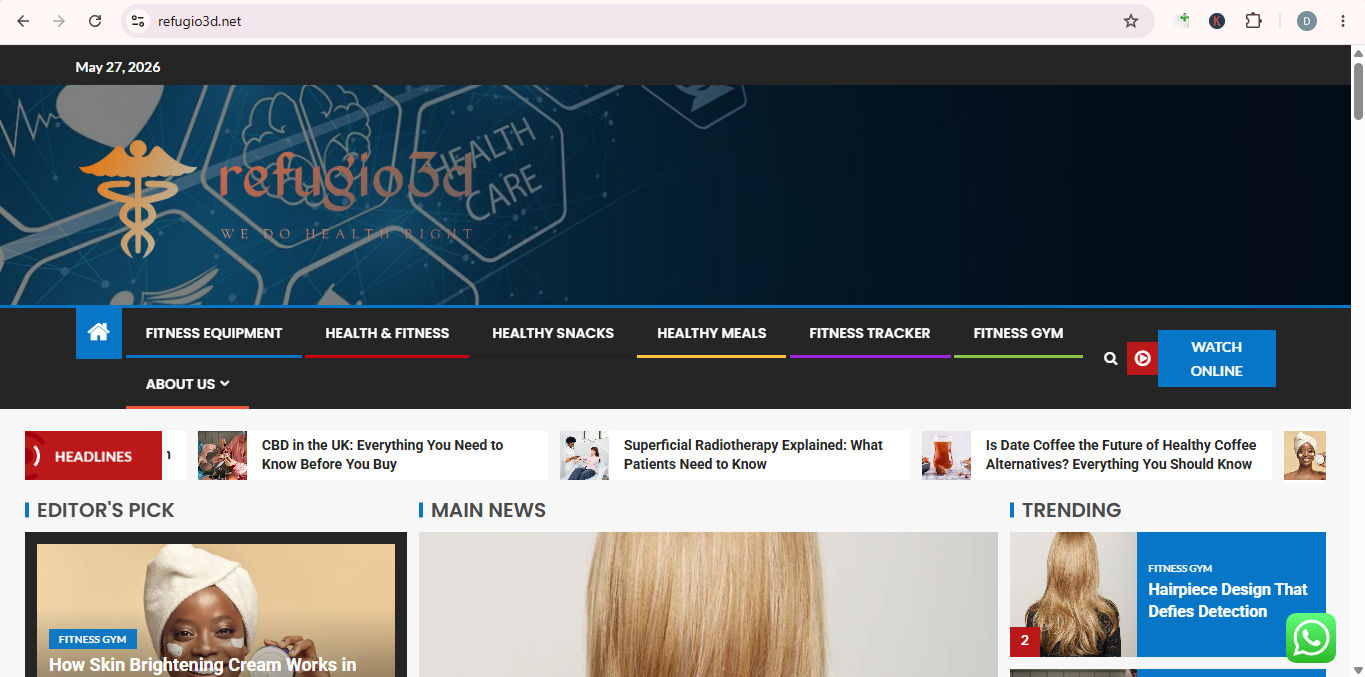Reload the page with the refresh icon

(95, 21)
